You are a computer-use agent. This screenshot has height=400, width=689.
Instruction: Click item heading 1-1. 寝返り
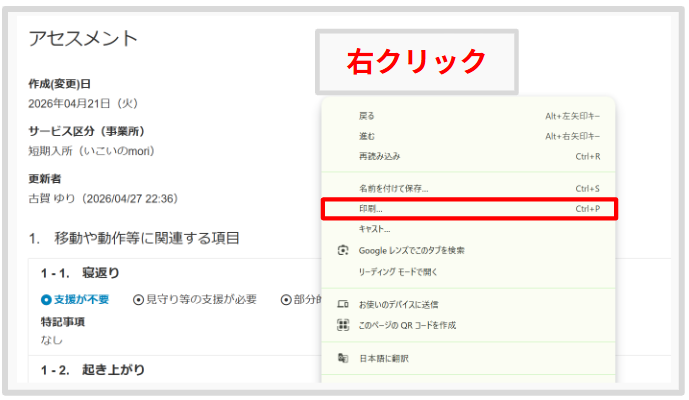(x=80, y=273)
